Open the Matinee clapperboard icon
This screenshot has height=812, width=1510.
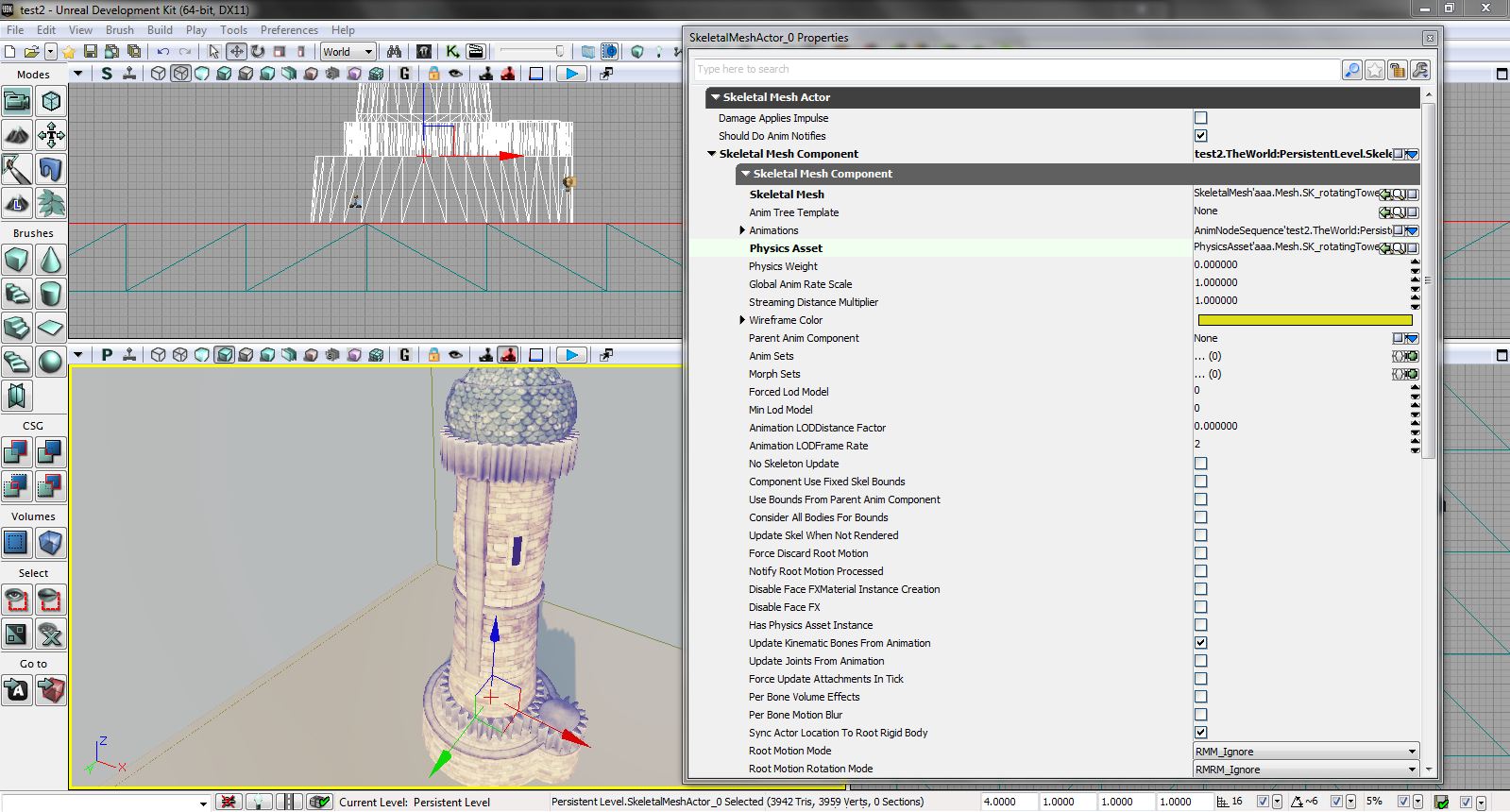475,52
